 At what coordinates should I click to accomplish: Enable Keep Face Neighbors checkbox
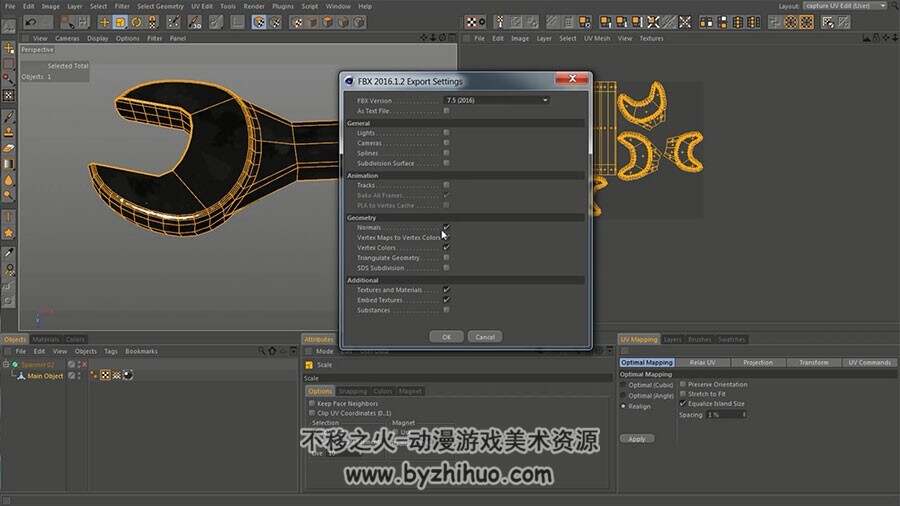pyautogui.click(x=312, y=403)
